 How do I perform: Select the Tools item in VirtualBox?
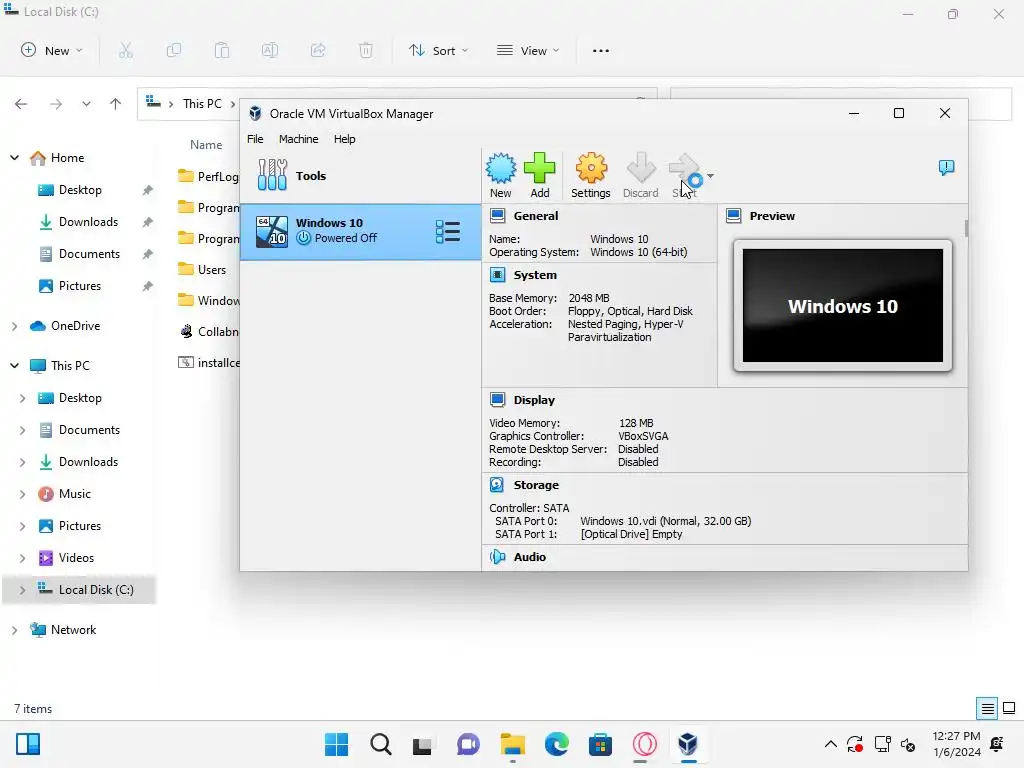click(x=360, y=176)
